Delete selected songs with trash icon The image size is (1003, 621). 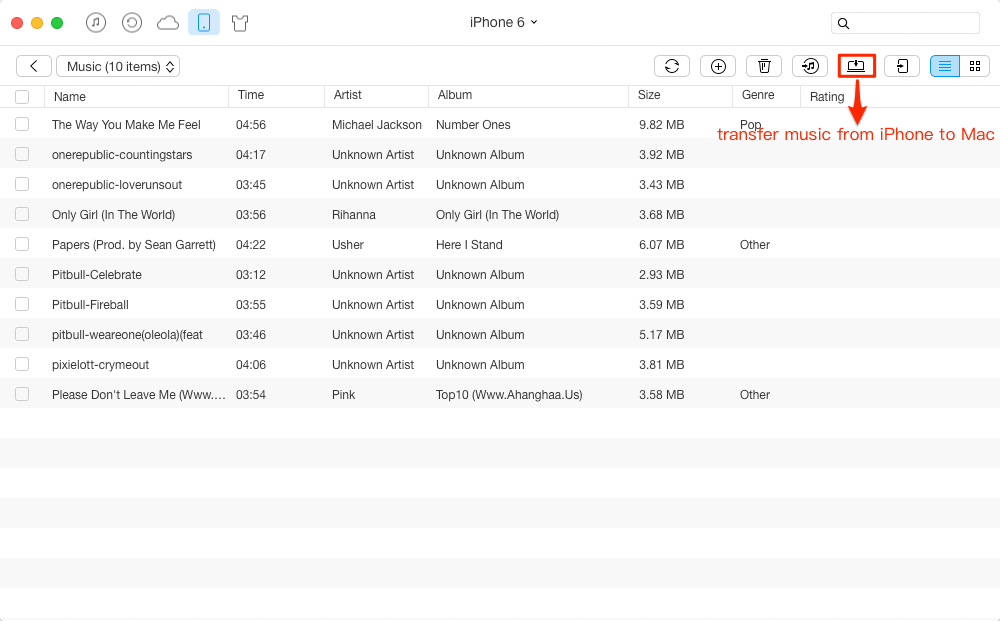coord(764,66)
